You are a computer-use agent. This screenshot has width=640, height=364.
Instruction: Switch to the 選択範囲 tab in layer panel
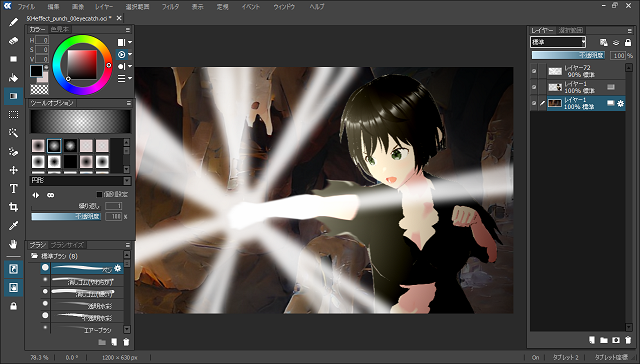(571, 30)
